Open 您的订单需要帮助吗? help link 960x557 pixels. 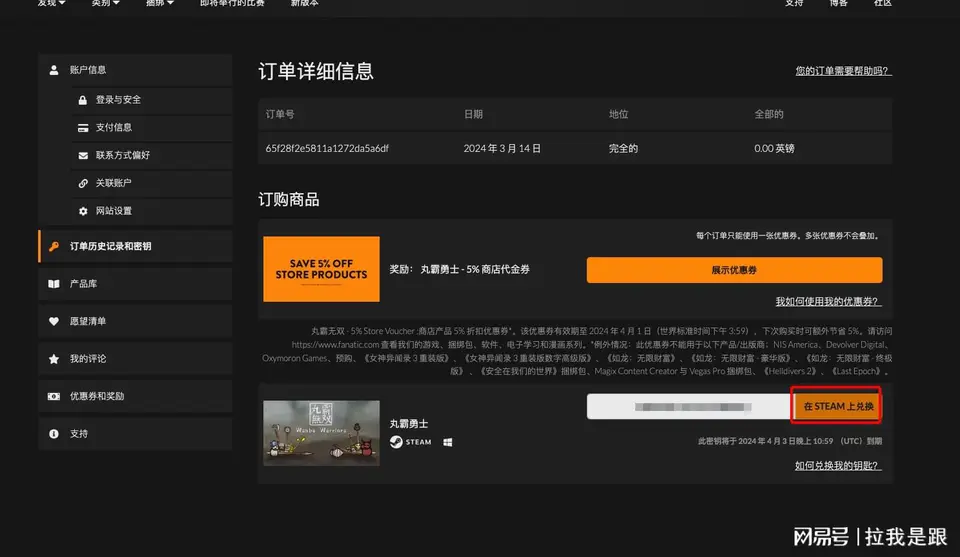[844, 71]
